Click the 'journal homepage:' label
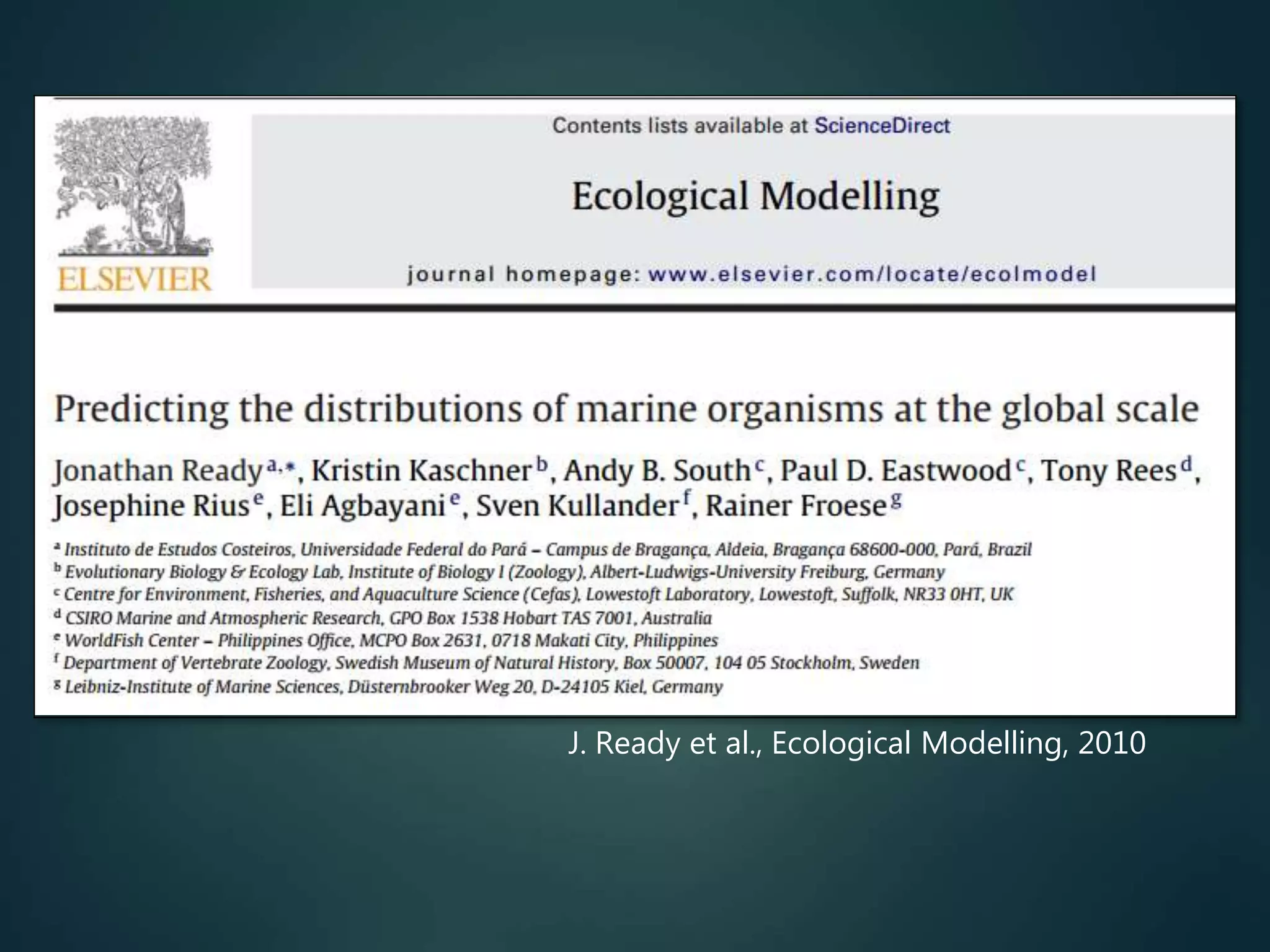 tap(524, 274)
